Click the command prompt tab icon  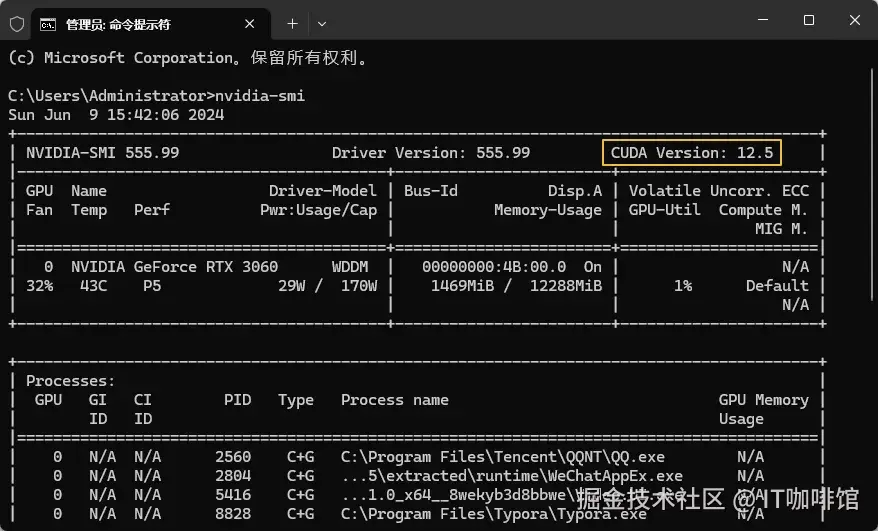47,23
